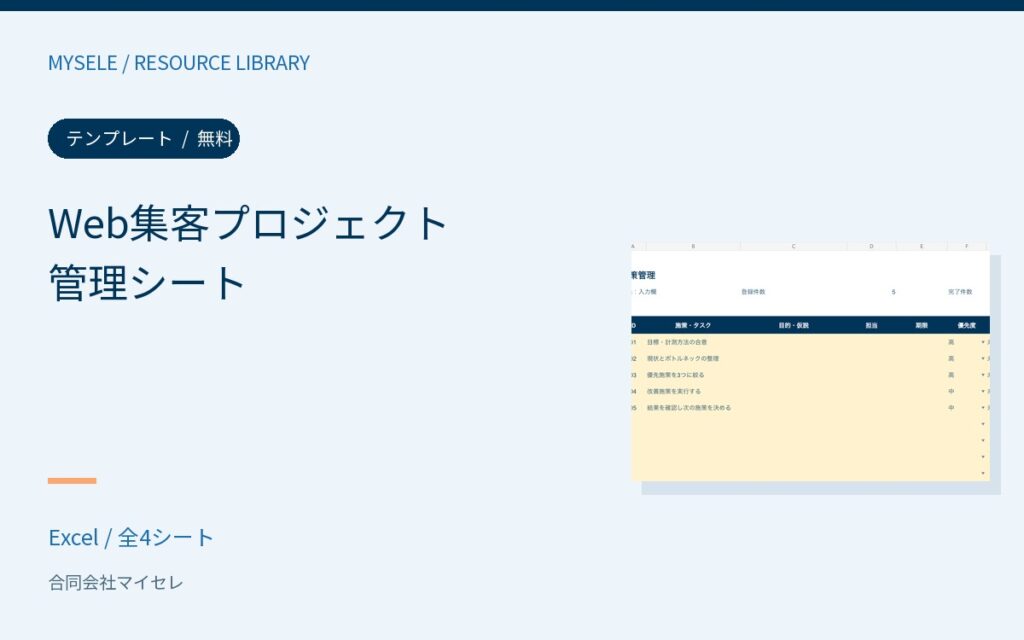
Task: Click the 優先施策を3つに絞る task row
Action: pos(810,375)
